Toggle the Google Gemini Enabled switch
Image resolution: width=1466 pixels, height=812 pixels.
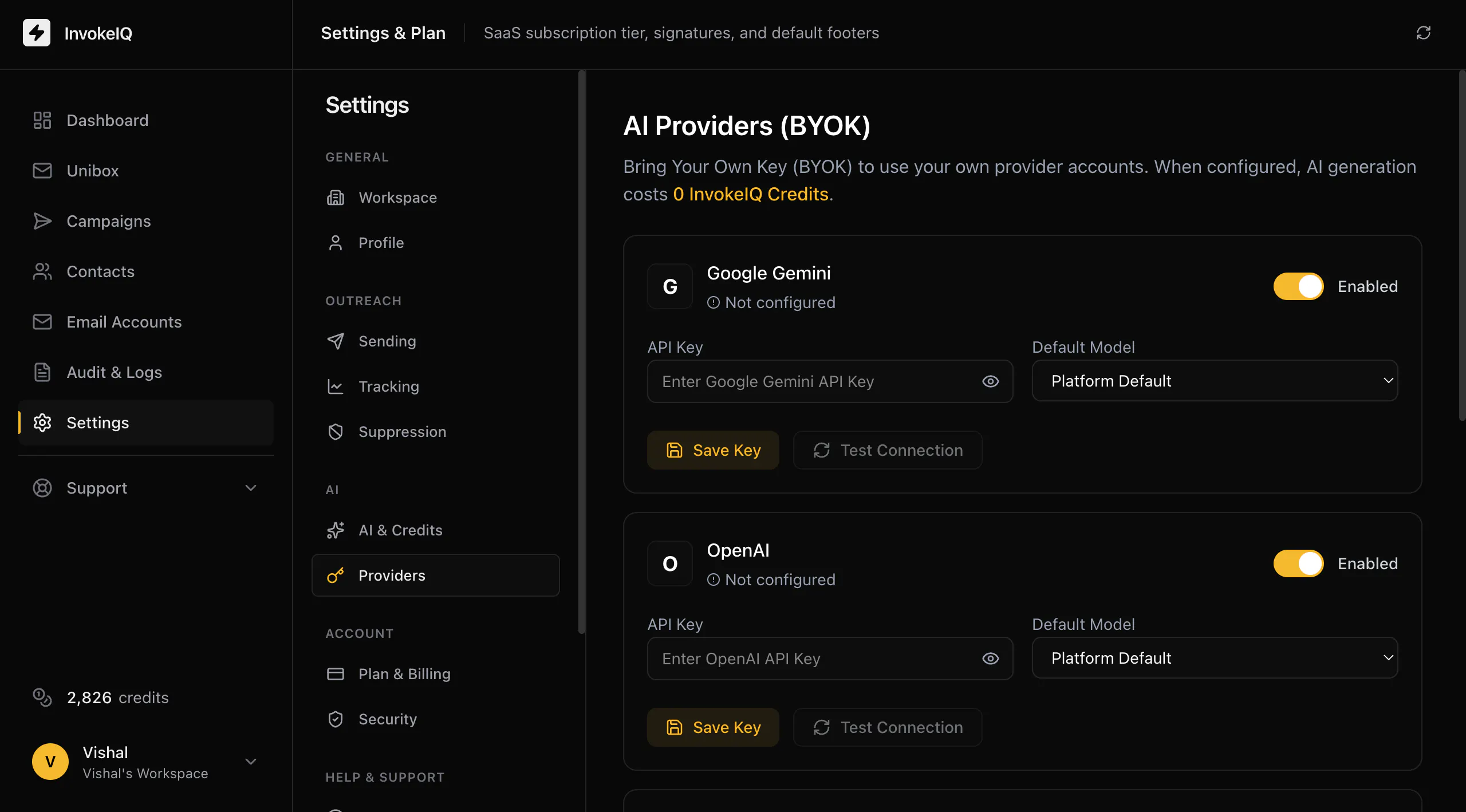tap(1299, 286)
